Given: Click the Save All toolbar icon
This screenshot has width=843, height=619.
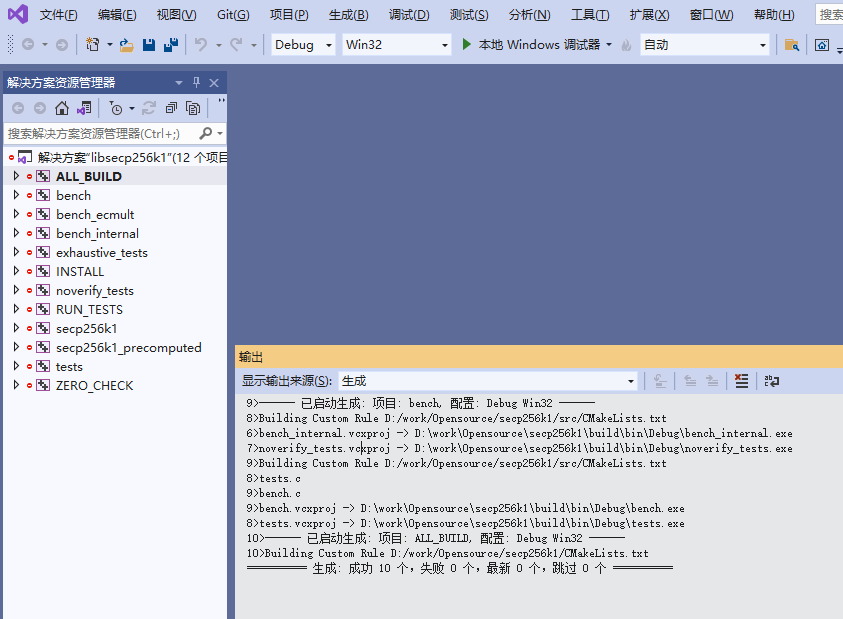Looking at the screenshot, I should 172,44.
